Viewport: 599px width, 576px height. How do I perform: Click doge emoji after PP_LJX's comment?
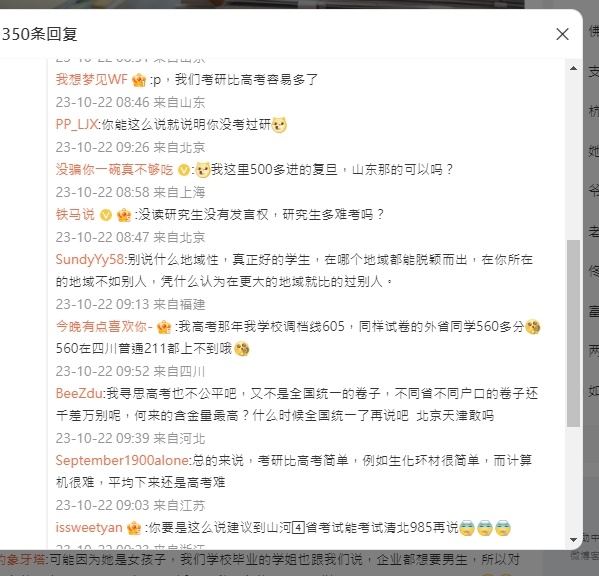(279, 125)
